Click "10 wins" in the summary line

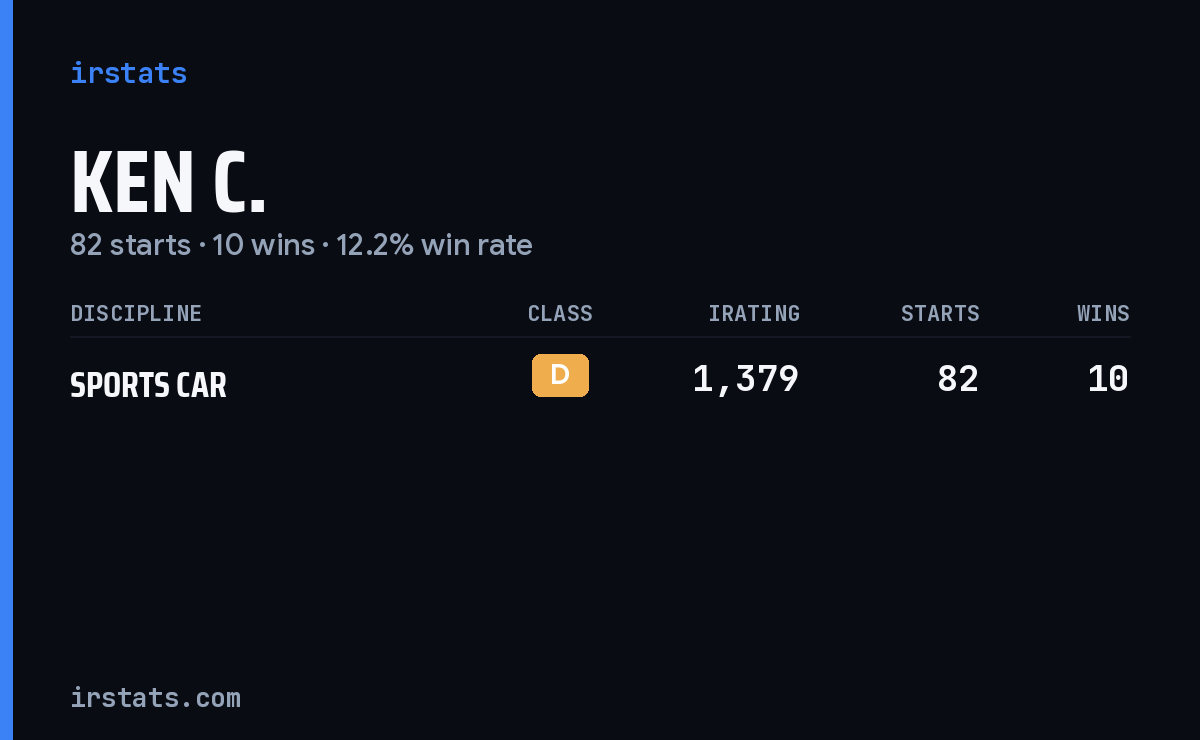pos(263,245)
